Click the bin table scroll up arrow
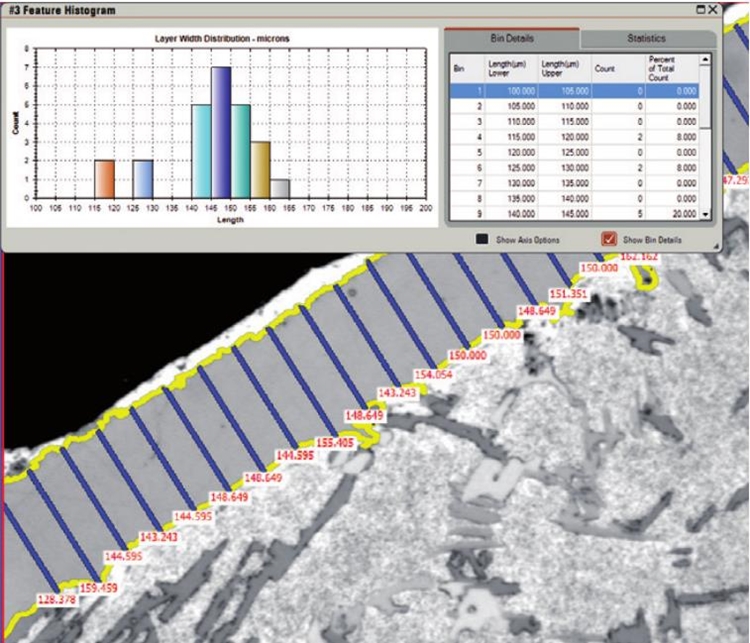750x643 pixels. (705, 60)
